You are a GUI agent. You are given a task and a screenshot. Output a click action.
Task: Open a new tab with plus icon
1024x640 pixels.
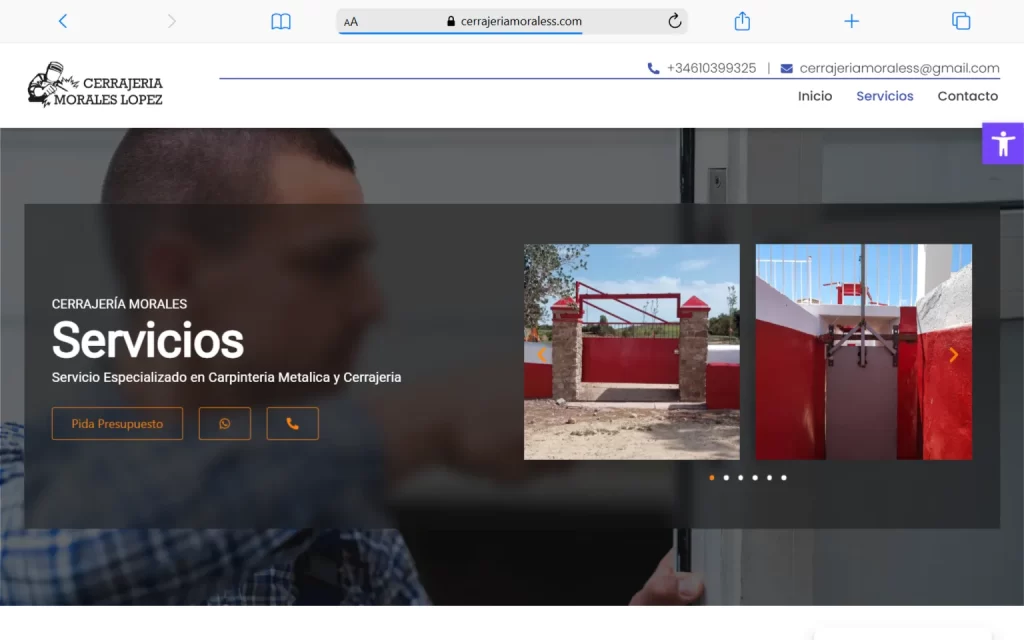point(851,21)
